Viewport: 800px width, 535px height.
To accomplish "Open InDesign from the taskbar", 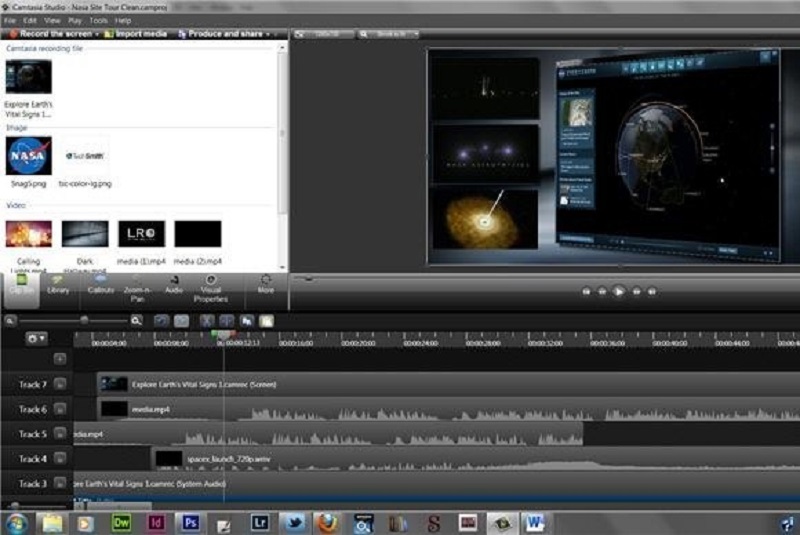I will point(156,523).
